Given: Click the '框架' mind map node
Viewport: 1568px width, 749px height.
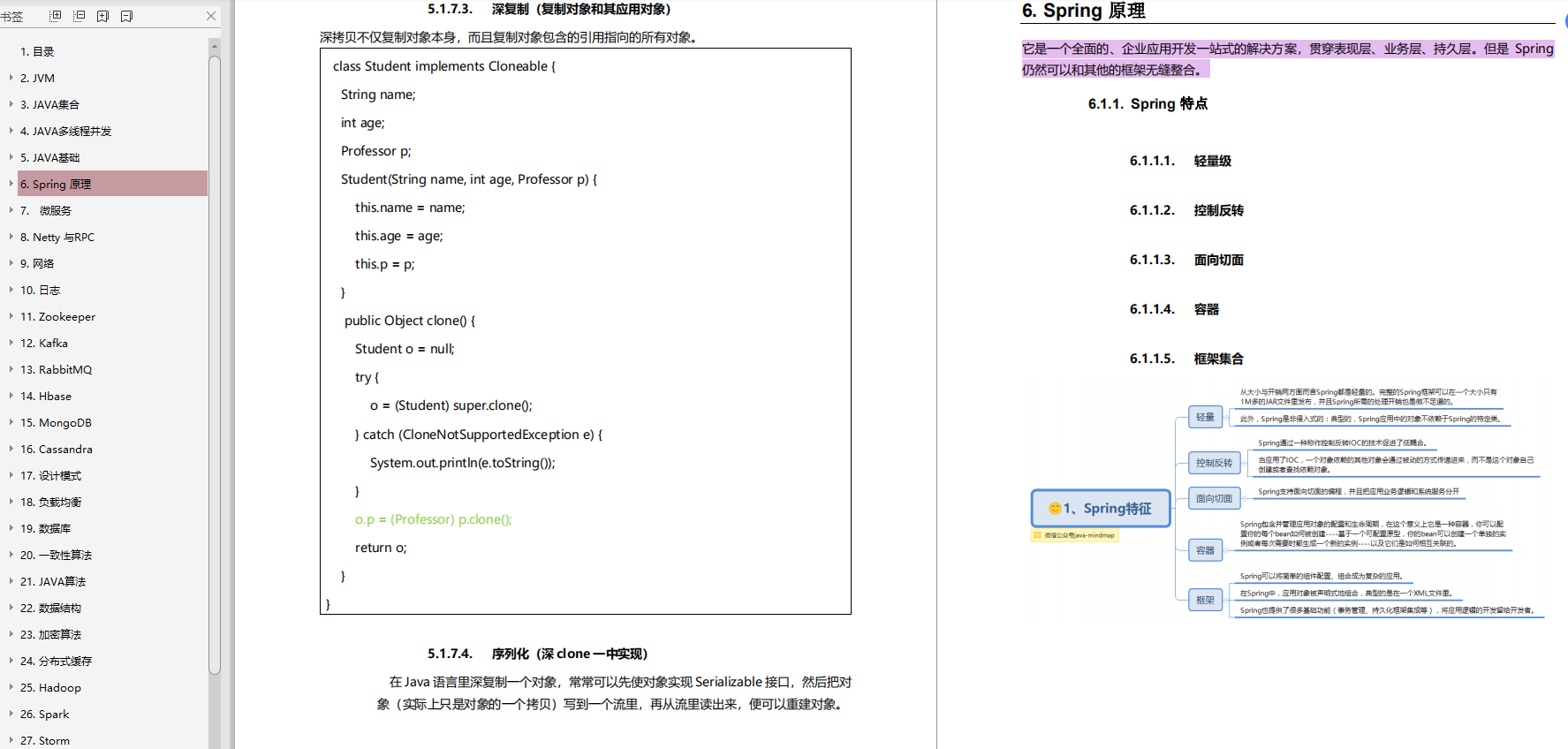Looking at the screenshot, I should [x=1205, y=600].
